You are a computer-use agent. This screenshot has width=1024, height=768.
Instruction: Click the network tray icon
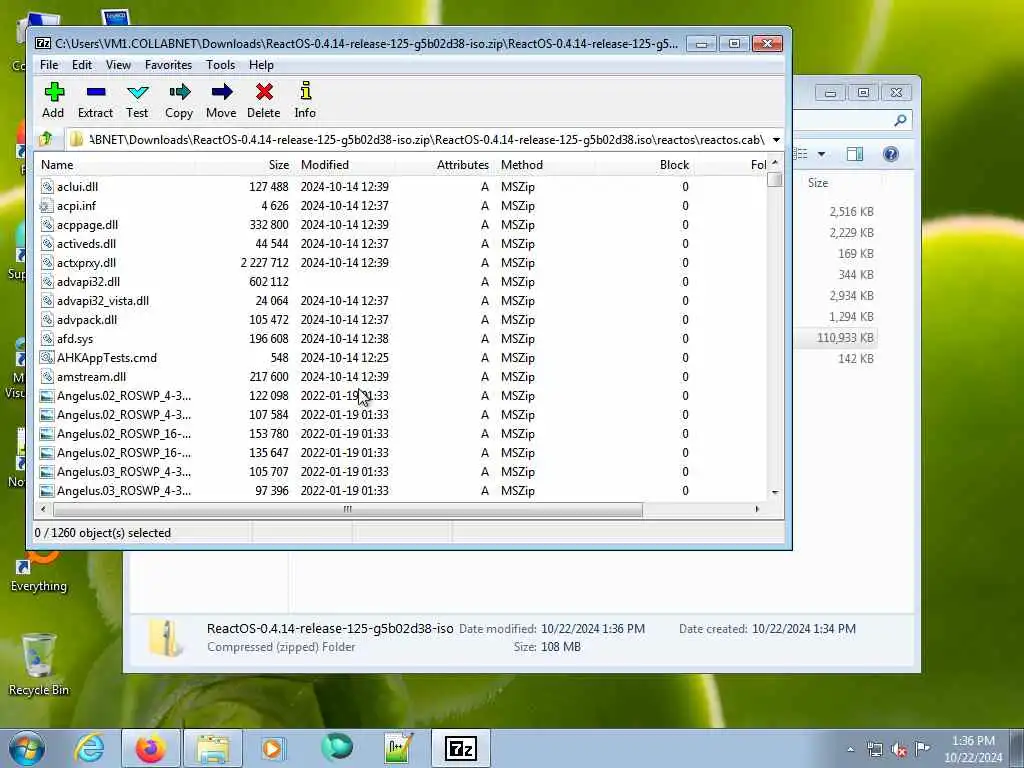pos(874,750)
